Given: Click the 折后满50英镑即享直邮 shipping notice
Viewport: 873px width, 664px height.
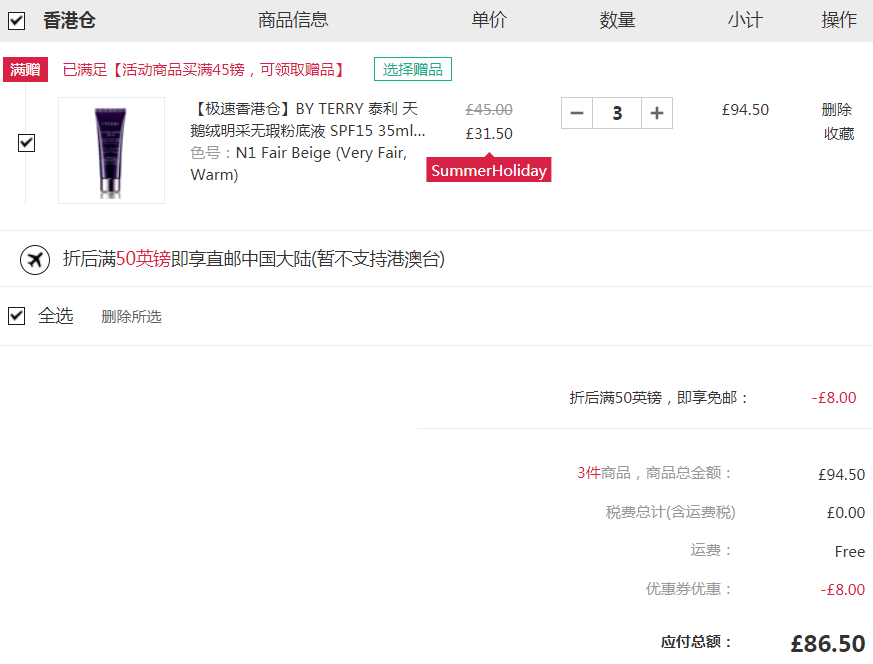Looking at the screenshot, I should pyautogui.click(x=254, y=259).
